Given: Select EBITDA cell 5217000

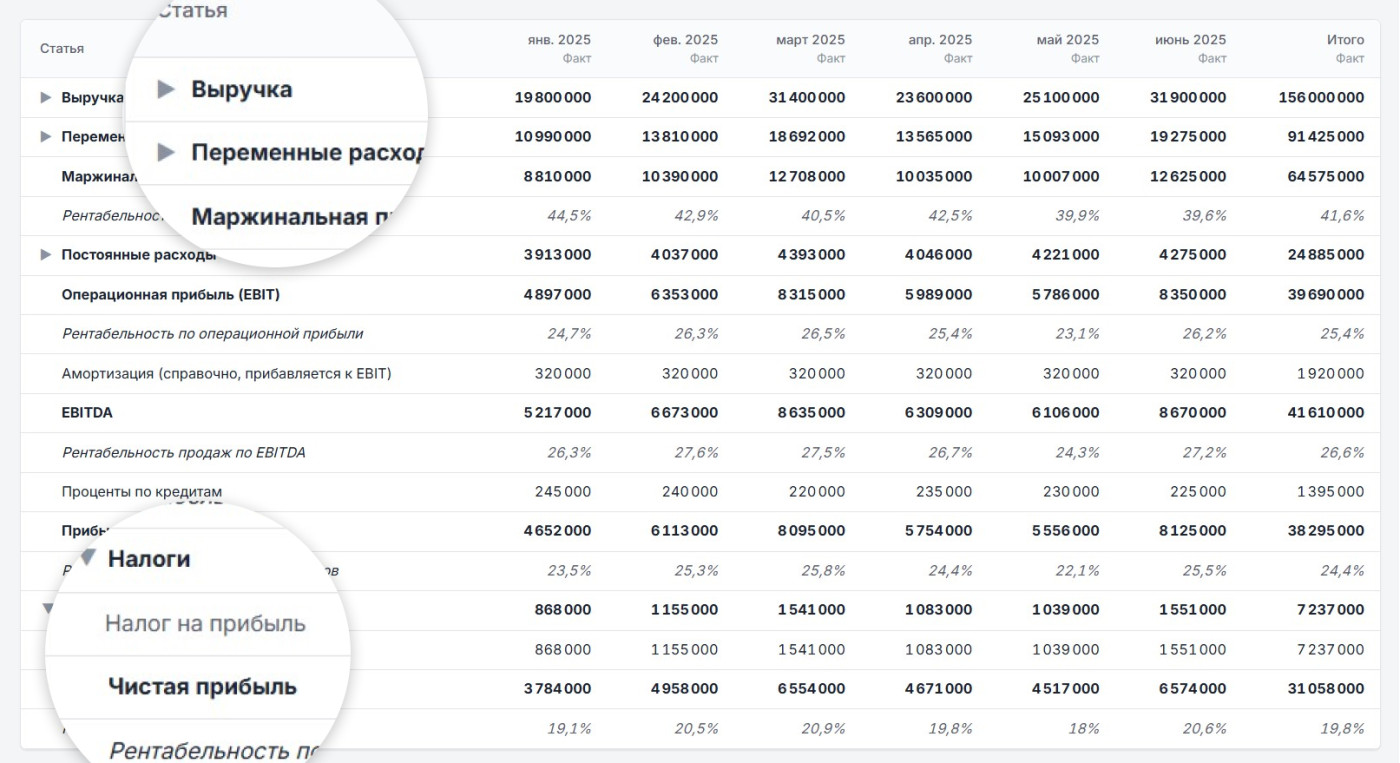Looking at the screenshot, I should [557, 413].
